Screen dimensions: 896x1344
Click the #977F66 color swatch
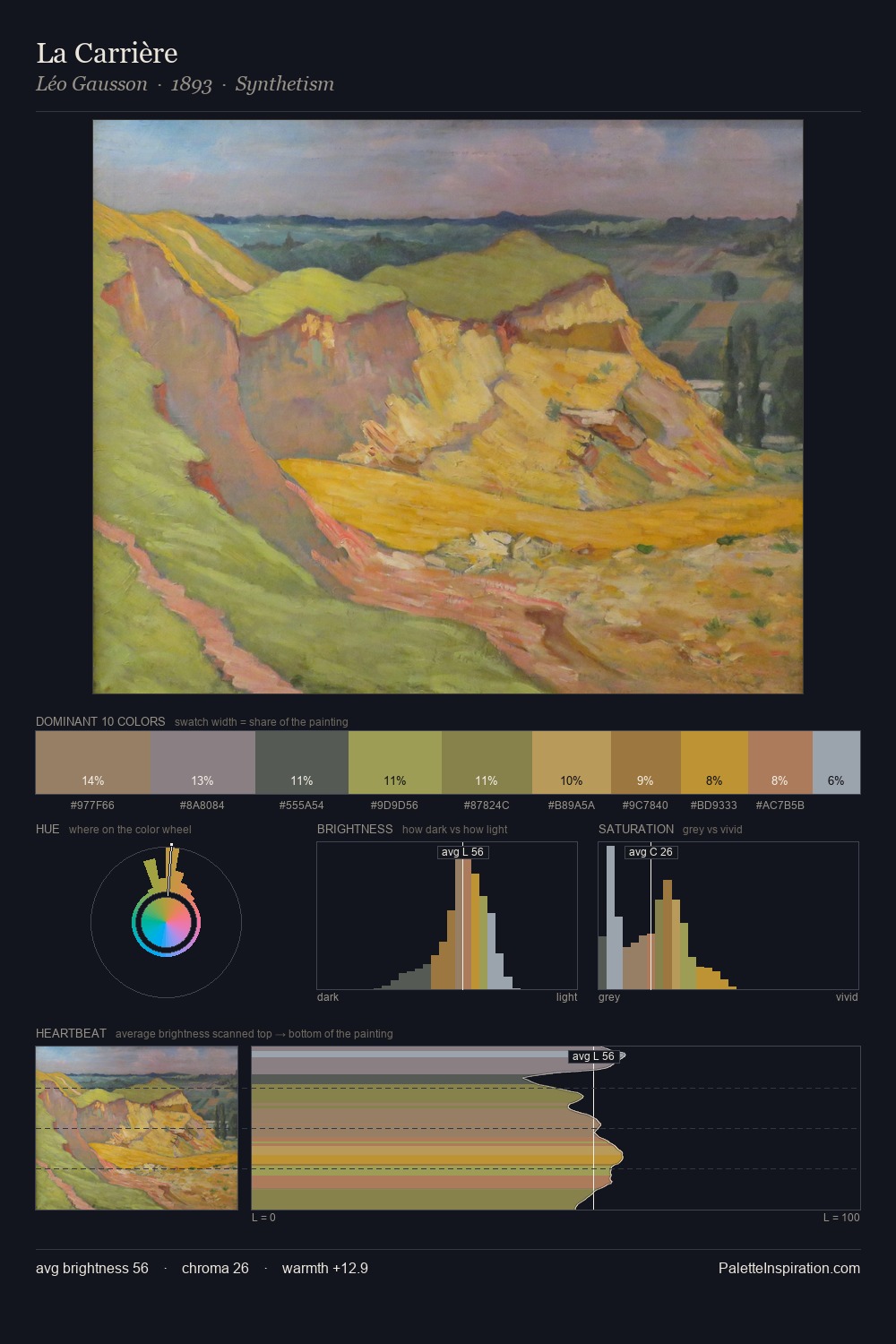click(x=93, y=762)
